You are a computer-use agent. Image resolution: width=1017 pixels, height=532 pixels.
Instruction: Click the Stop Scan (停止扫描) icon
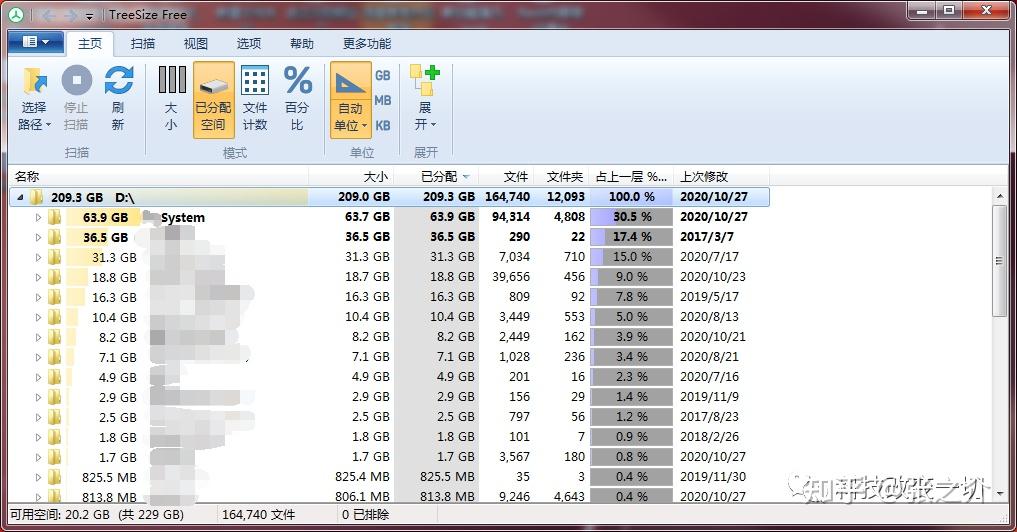pos(77,80)
